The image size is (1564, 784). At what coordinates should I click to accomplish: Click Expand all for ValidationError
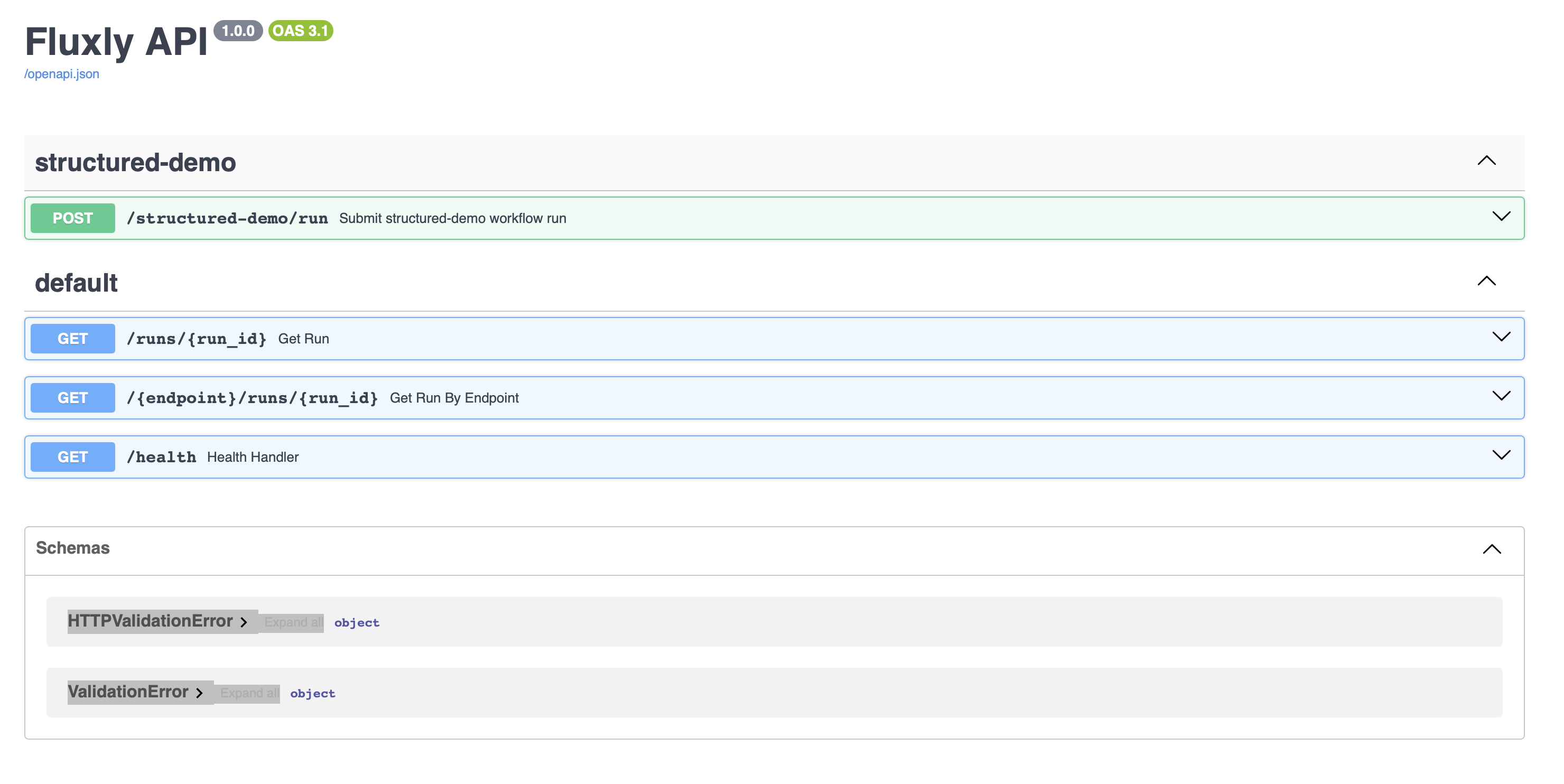[x=248, y=693]
